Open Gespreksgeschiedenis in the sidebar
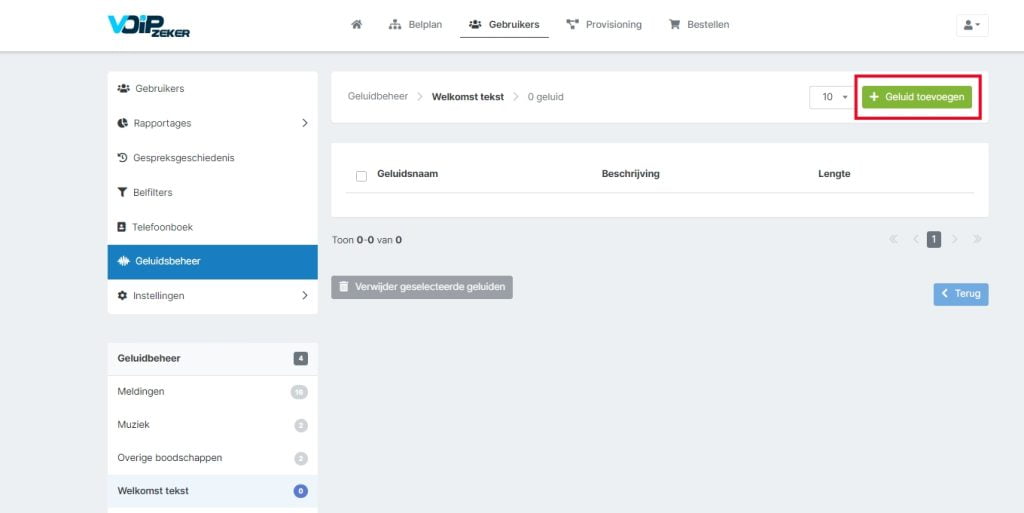The image size is (1024, 513). click(x=212, y=158)
